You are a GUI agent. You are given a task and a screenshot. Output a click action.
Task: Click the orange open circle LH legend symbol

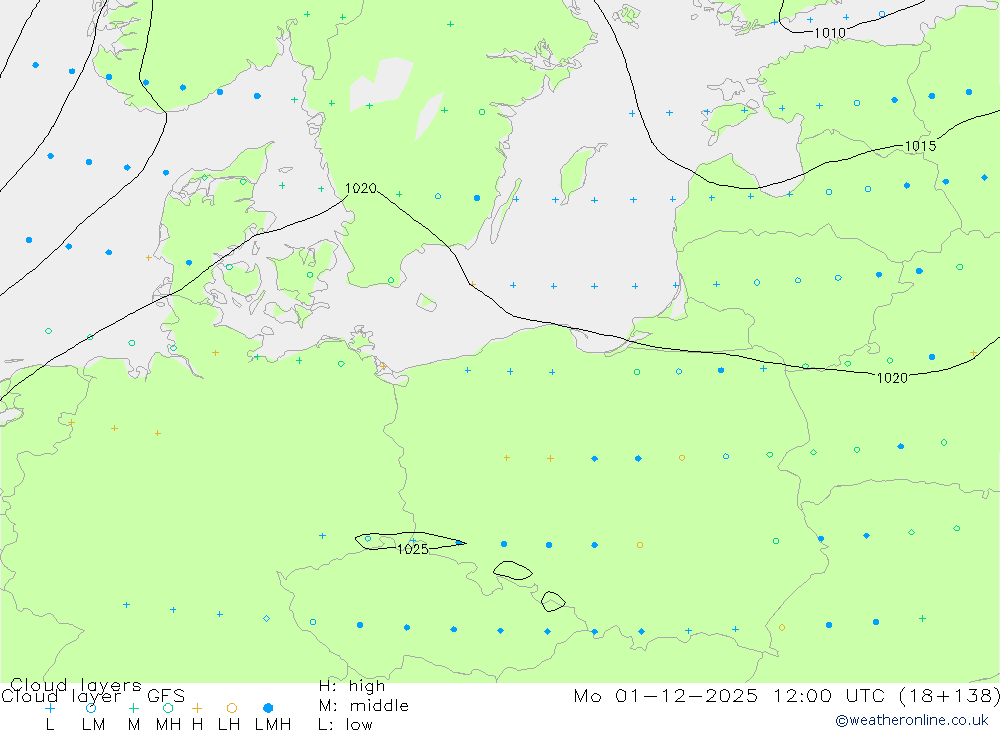pos(232,708)
